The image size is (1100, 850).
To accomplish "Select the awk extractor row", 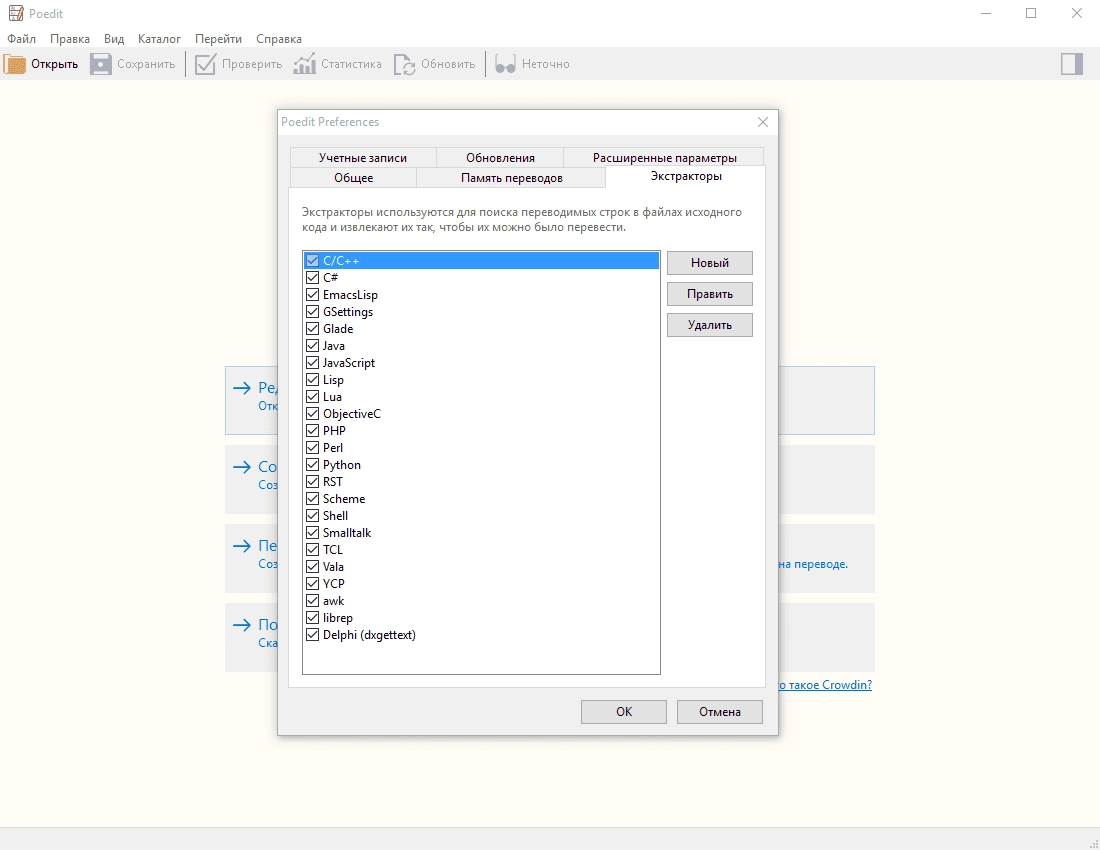I will (x=481, y=601).
